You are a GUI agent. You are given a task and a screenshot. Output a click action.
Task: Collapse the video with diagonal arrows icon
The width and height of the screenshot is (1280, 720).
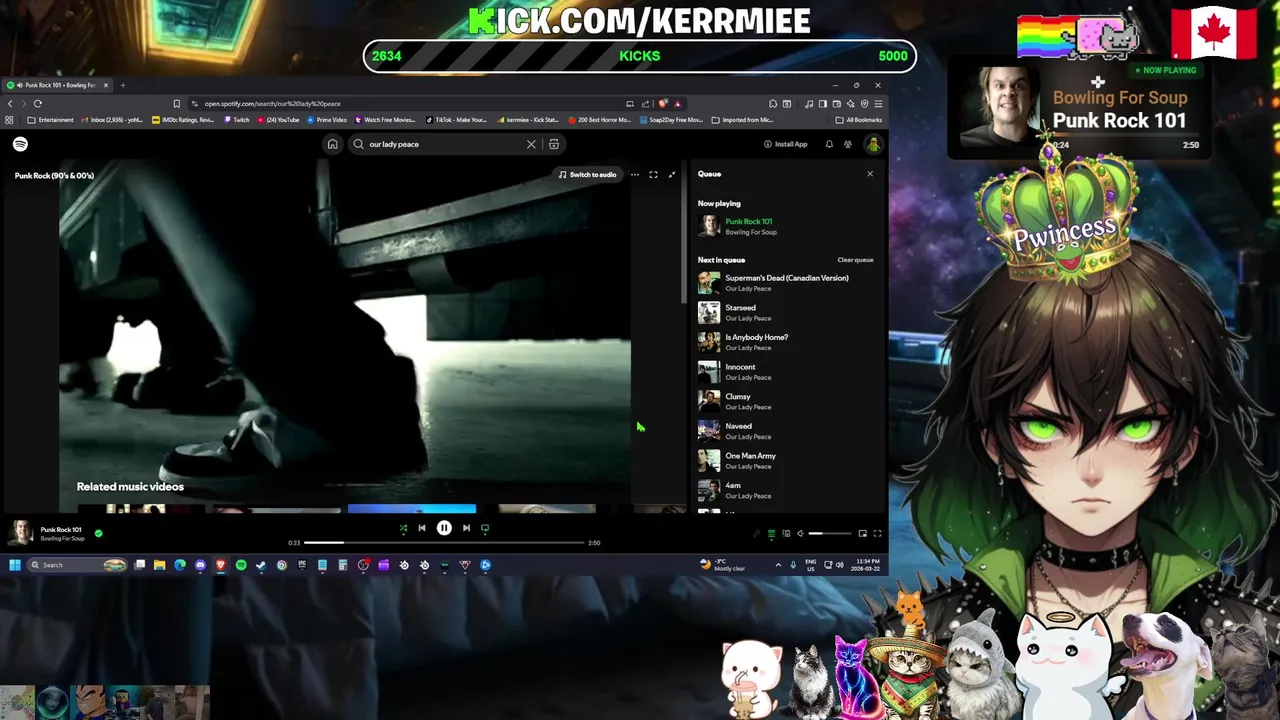tap(672, 175)
